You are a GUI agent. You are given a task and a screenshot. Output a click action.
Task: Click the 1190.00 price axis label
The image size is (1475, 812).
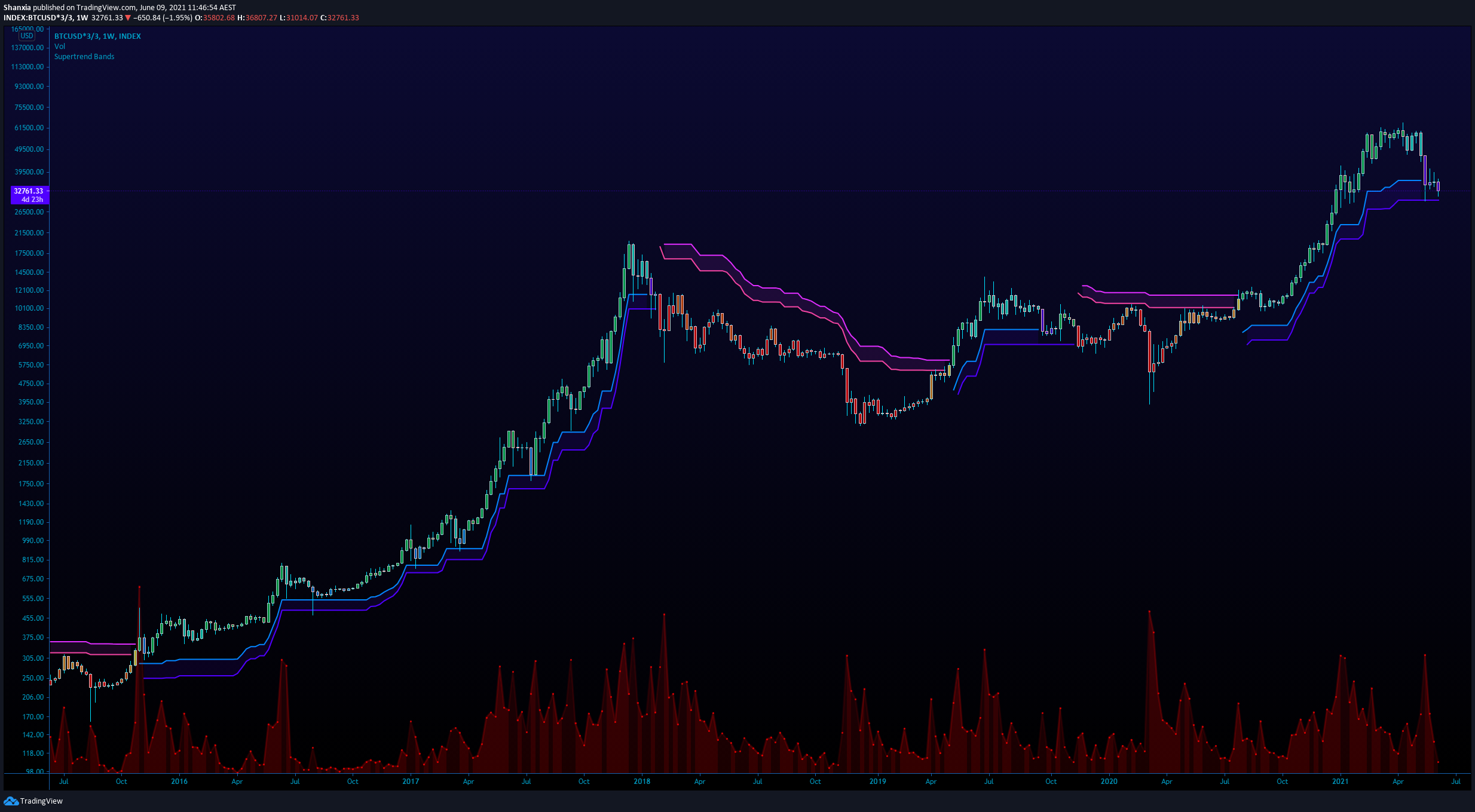click(x=31, y=522)
